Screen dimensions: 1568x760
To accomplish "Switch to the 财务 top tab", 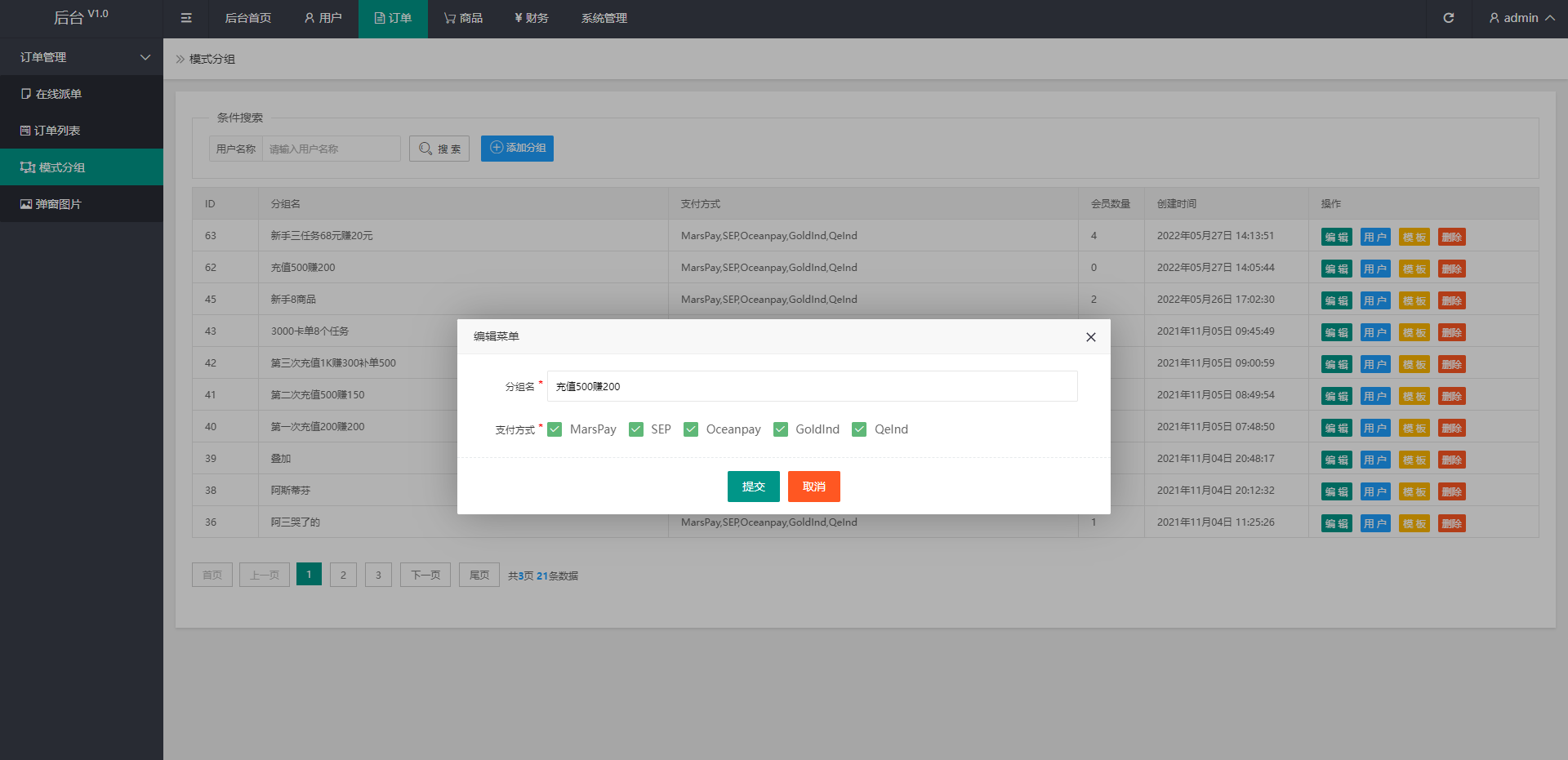I will pos(532,18).
